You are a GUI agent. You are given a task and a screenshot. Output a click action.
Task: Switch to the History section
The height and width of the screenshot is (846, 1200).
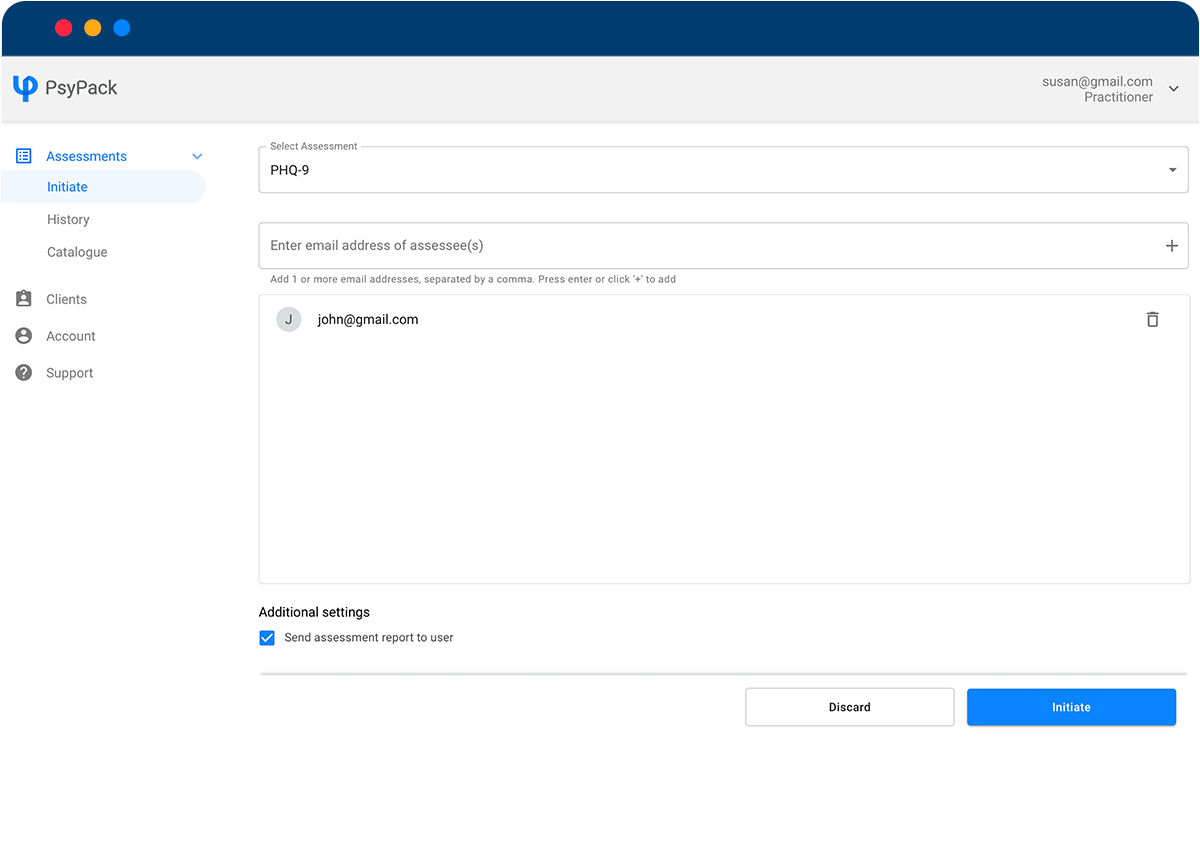(x=68, y=219)
